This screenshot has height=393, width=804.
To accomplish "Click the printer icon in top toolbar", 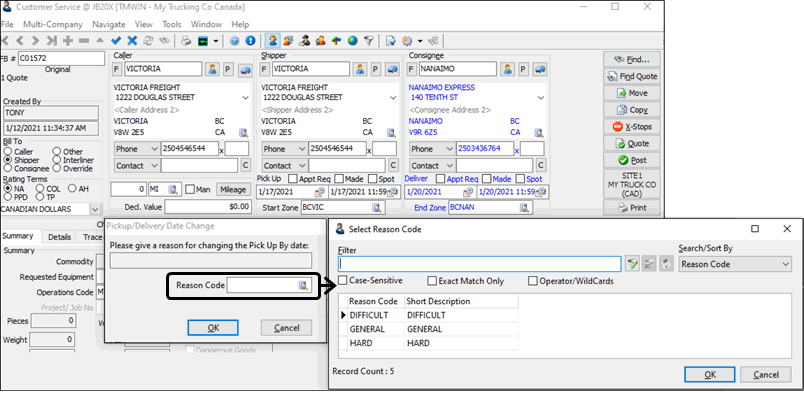I will coord(187,41).
